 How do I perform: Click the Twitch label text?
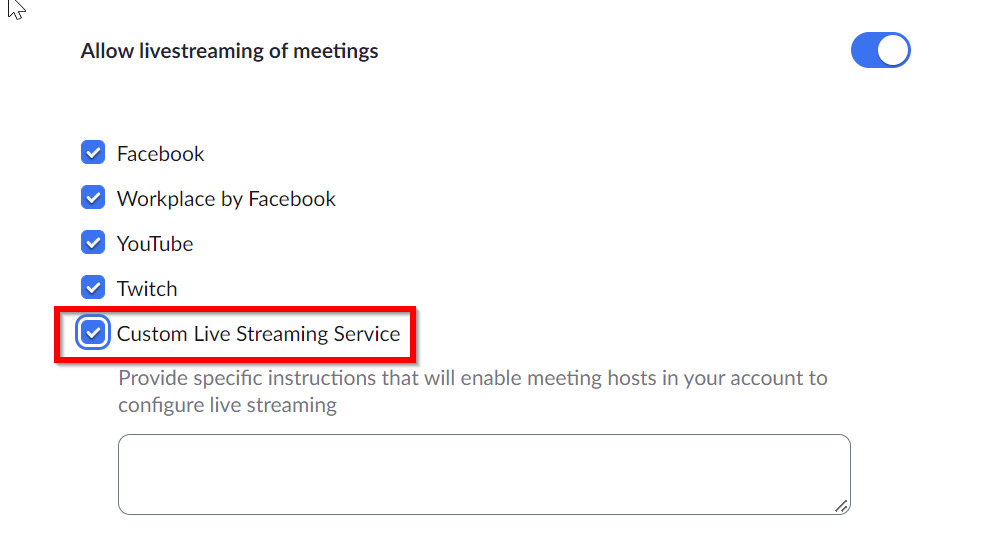(147, 289)
